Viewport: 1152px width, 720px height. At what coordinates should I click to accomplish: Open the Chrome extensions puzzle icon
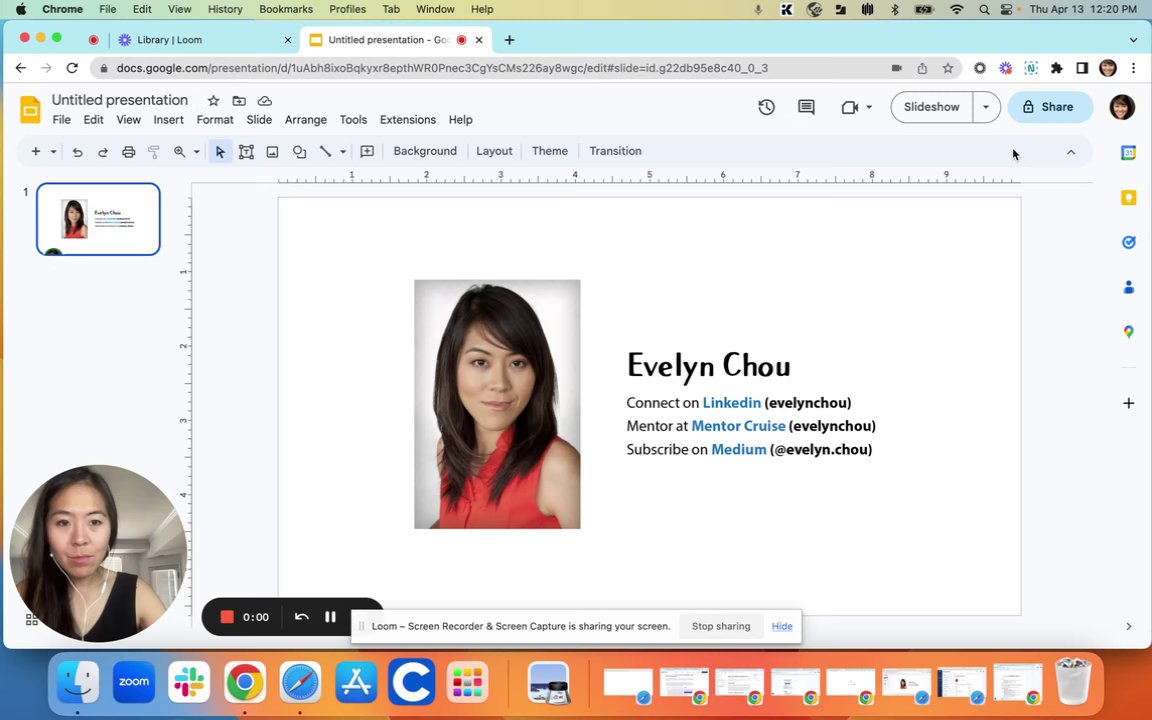click(x=1056, y=68)
